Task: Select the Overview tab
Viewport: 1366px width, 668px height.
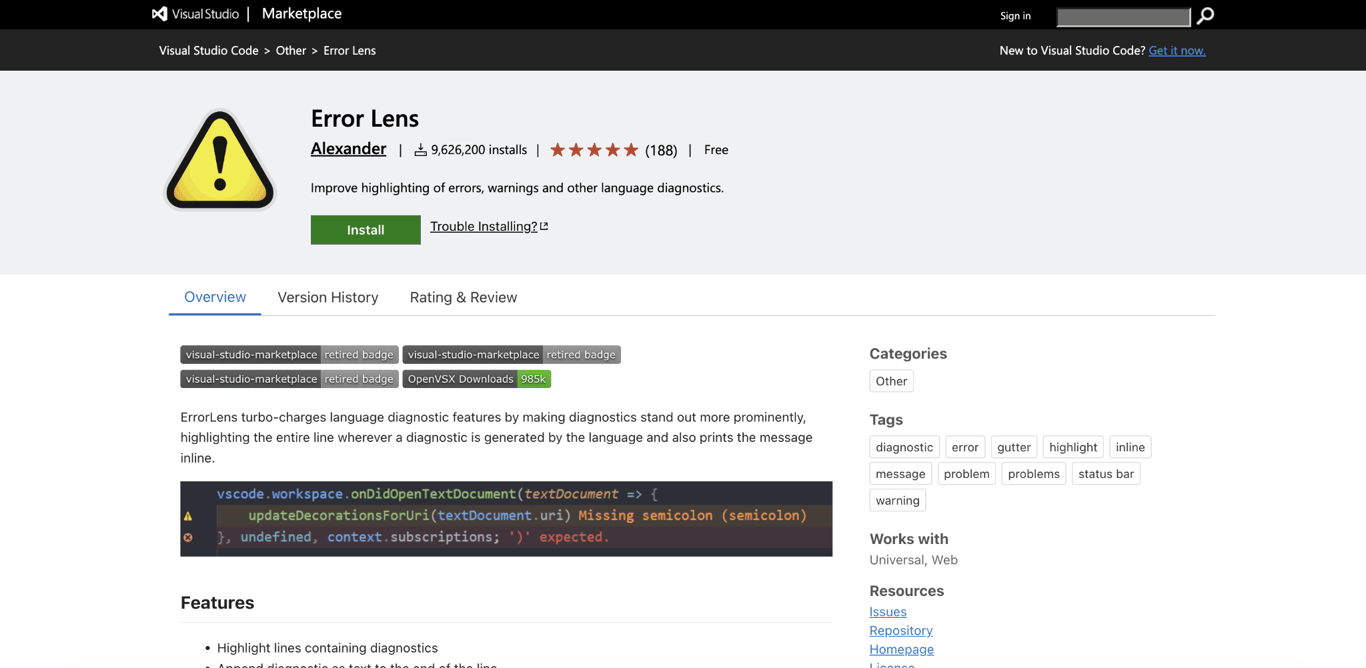Action: (x=215, y=297)
